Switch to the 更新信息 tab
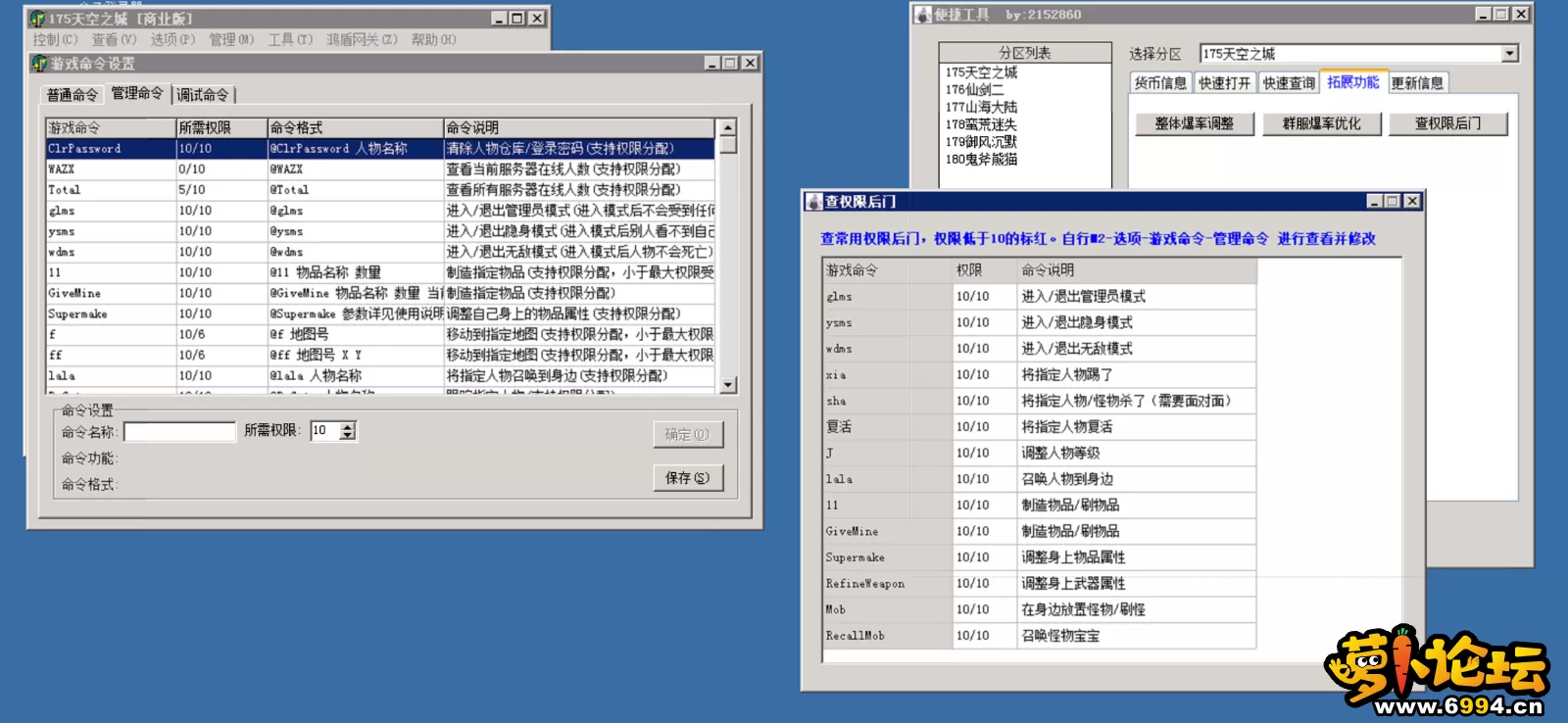Screen dimensions: 1568x723 [x=1417, y=83]
